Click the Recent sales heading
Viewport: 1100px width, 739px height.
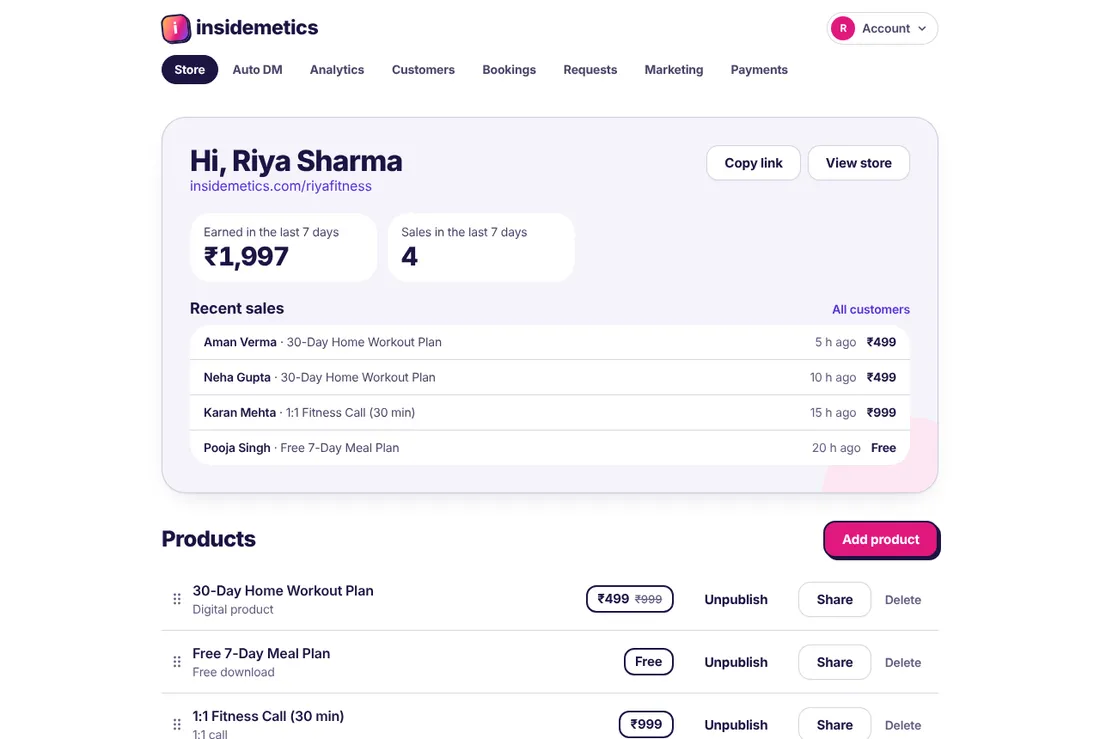click(x=236, y=308)
